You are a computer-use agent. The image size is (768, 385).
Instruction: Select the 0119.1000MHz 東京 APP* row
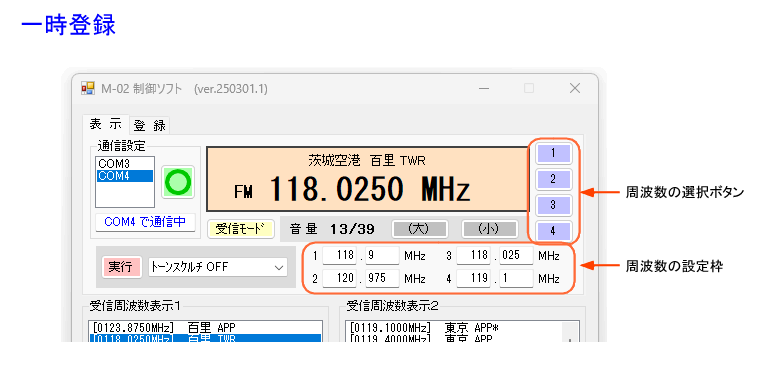tap(454, 328)
